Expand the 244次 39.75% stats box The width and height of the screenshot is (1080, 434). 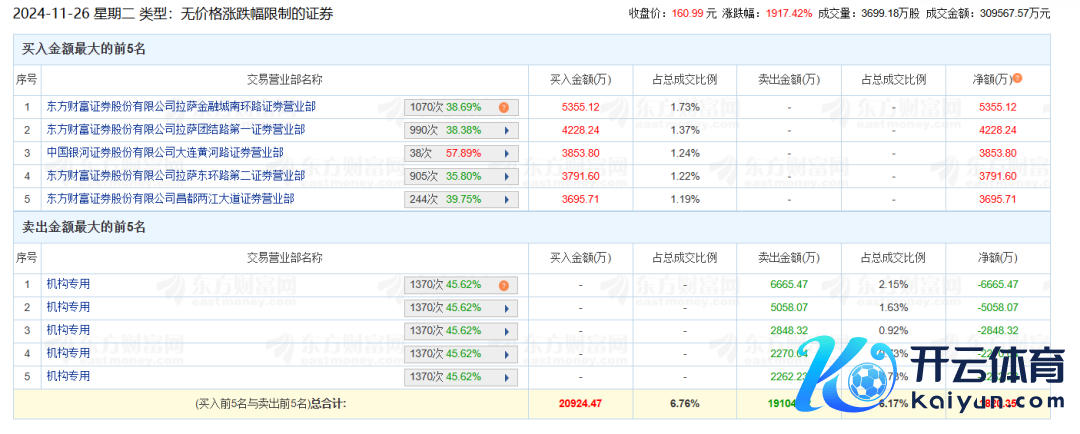point(461,199)
